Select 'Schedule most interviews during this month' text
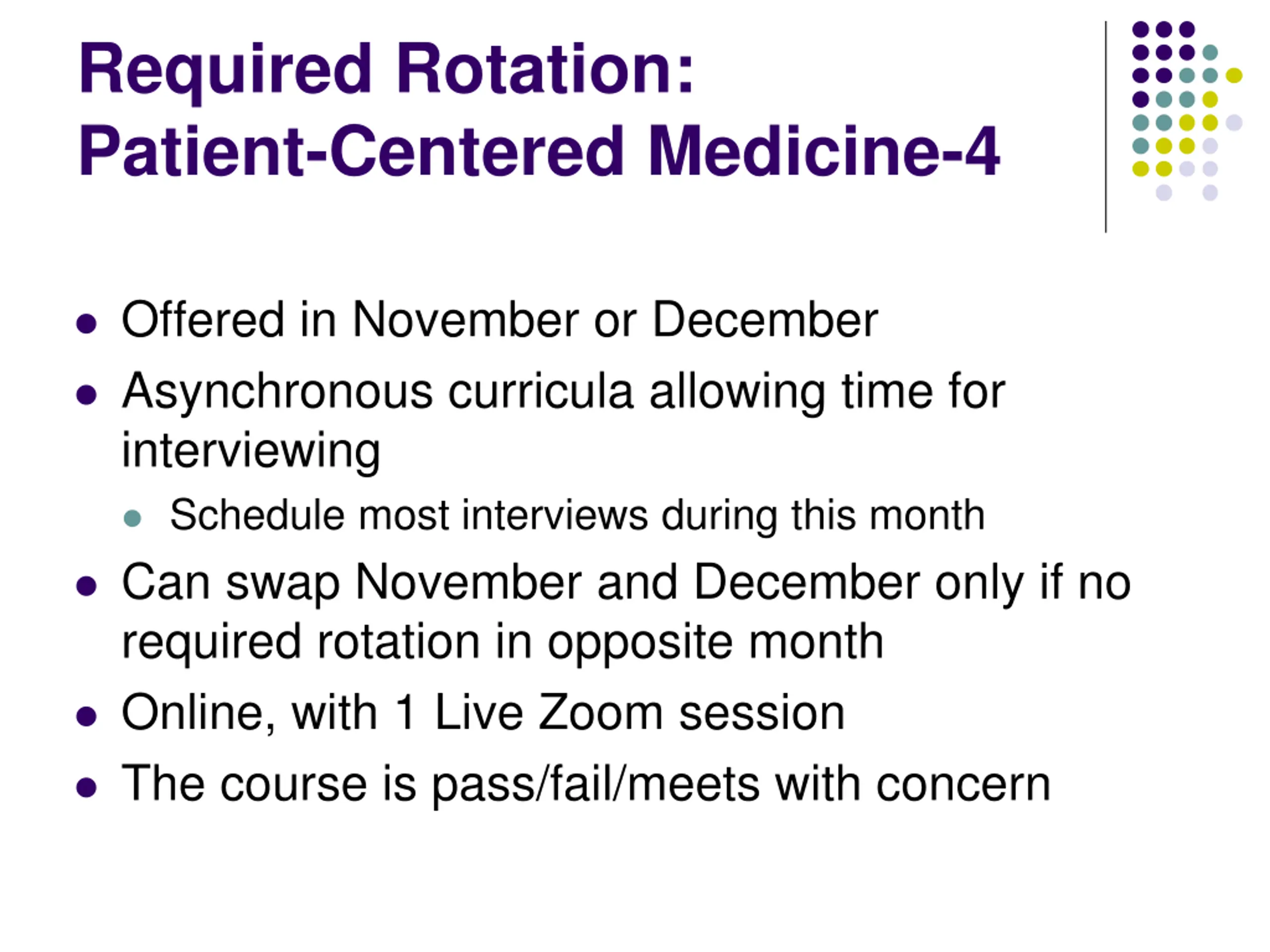Viewport: 1270px width, 952px height. point(577,515)
